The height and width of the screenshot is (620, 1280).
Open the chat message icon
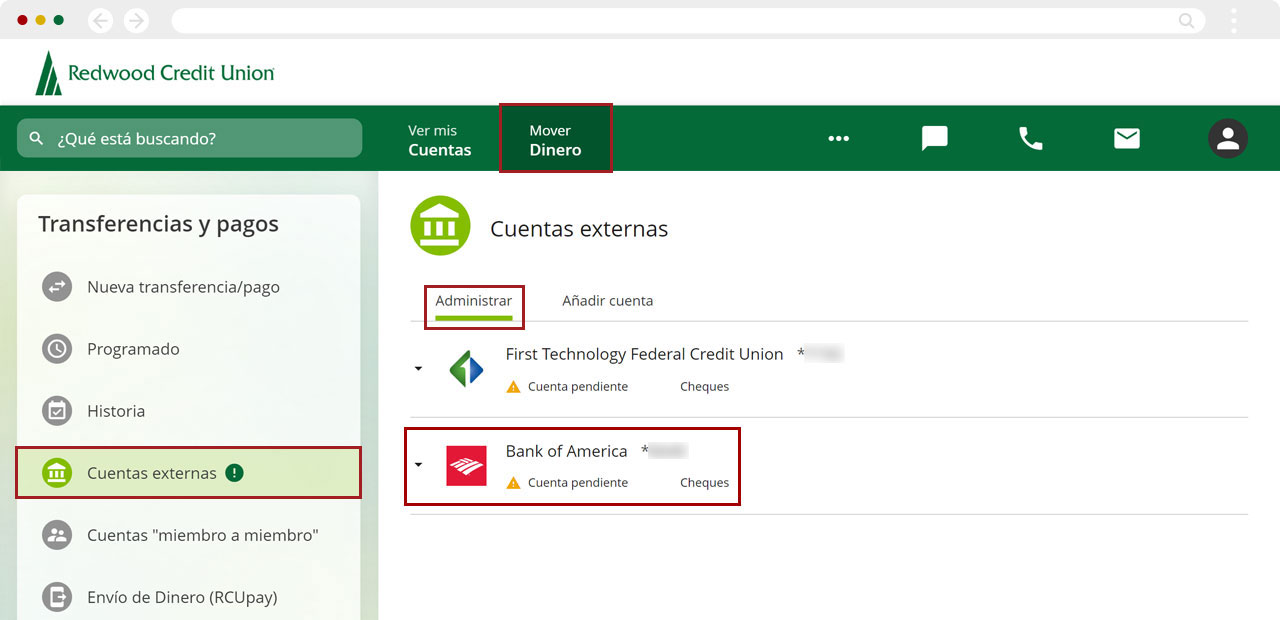click(934, 138)
